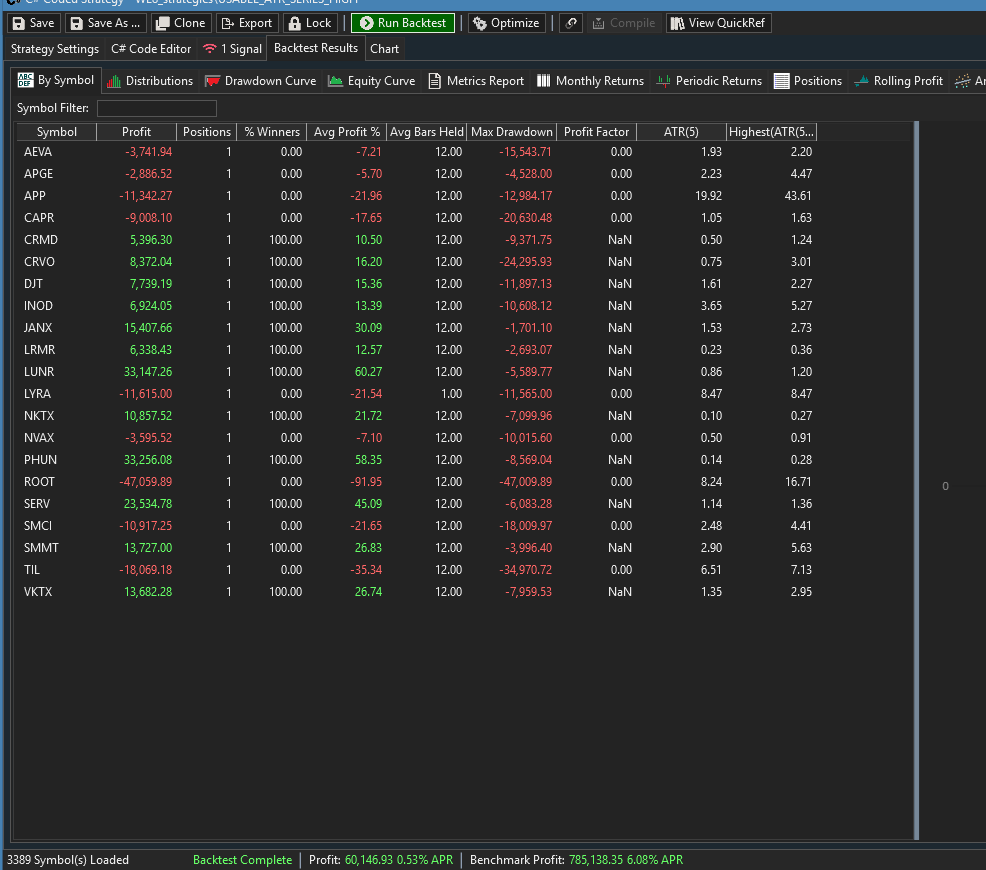Export the strategy
This screenshot has width=986, height=870.
(x=246, y=23)
